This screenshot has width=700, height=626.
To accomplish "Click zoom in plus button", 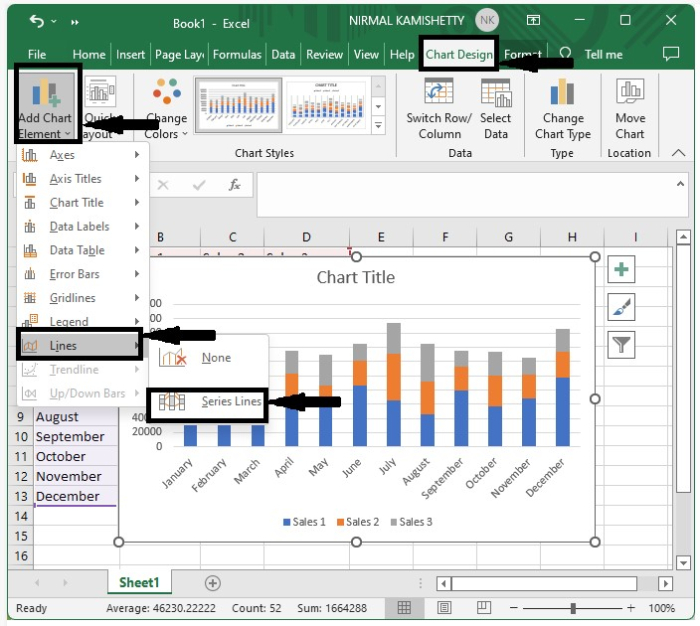I will pos(630,608).
